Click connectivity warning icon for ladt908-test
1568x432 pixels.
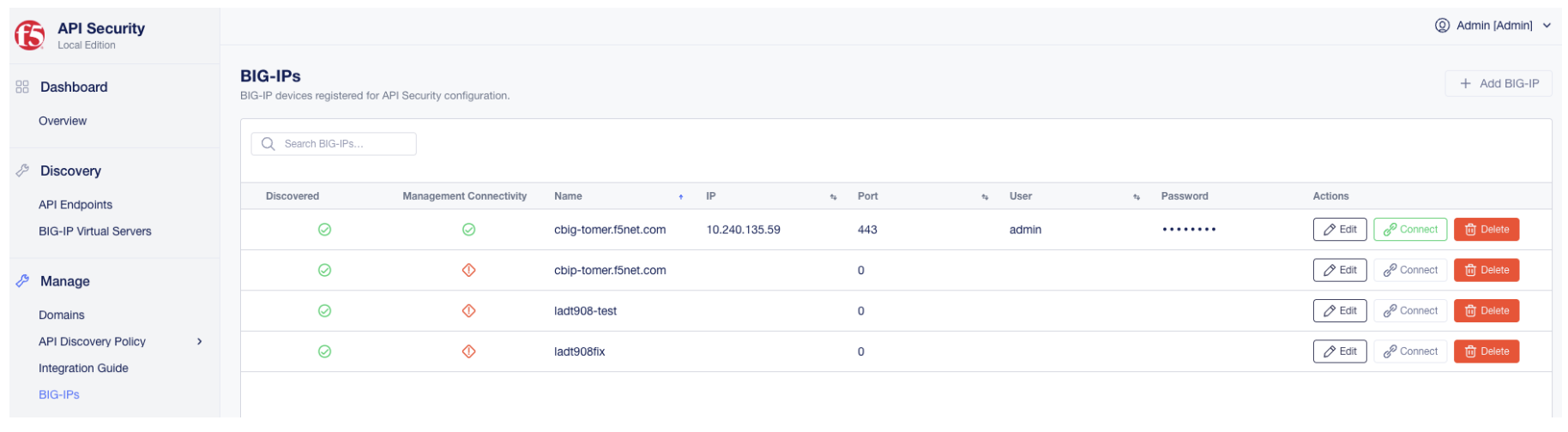[468, 311]
